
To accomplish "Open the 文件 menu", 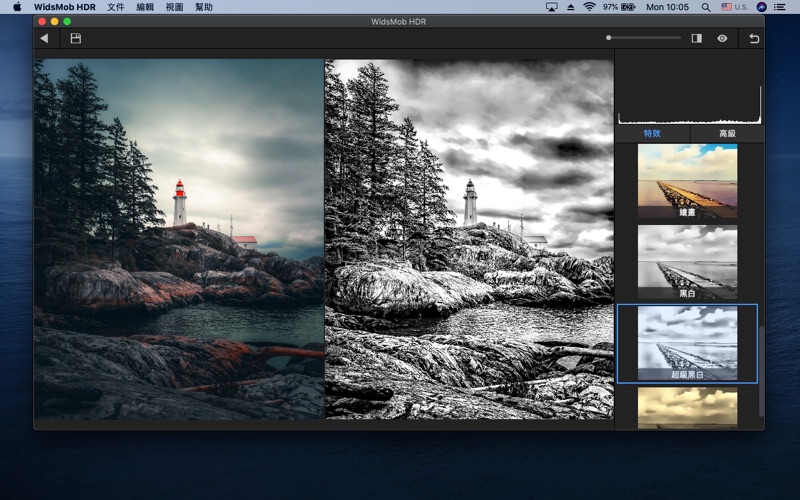I will point(116,7).
